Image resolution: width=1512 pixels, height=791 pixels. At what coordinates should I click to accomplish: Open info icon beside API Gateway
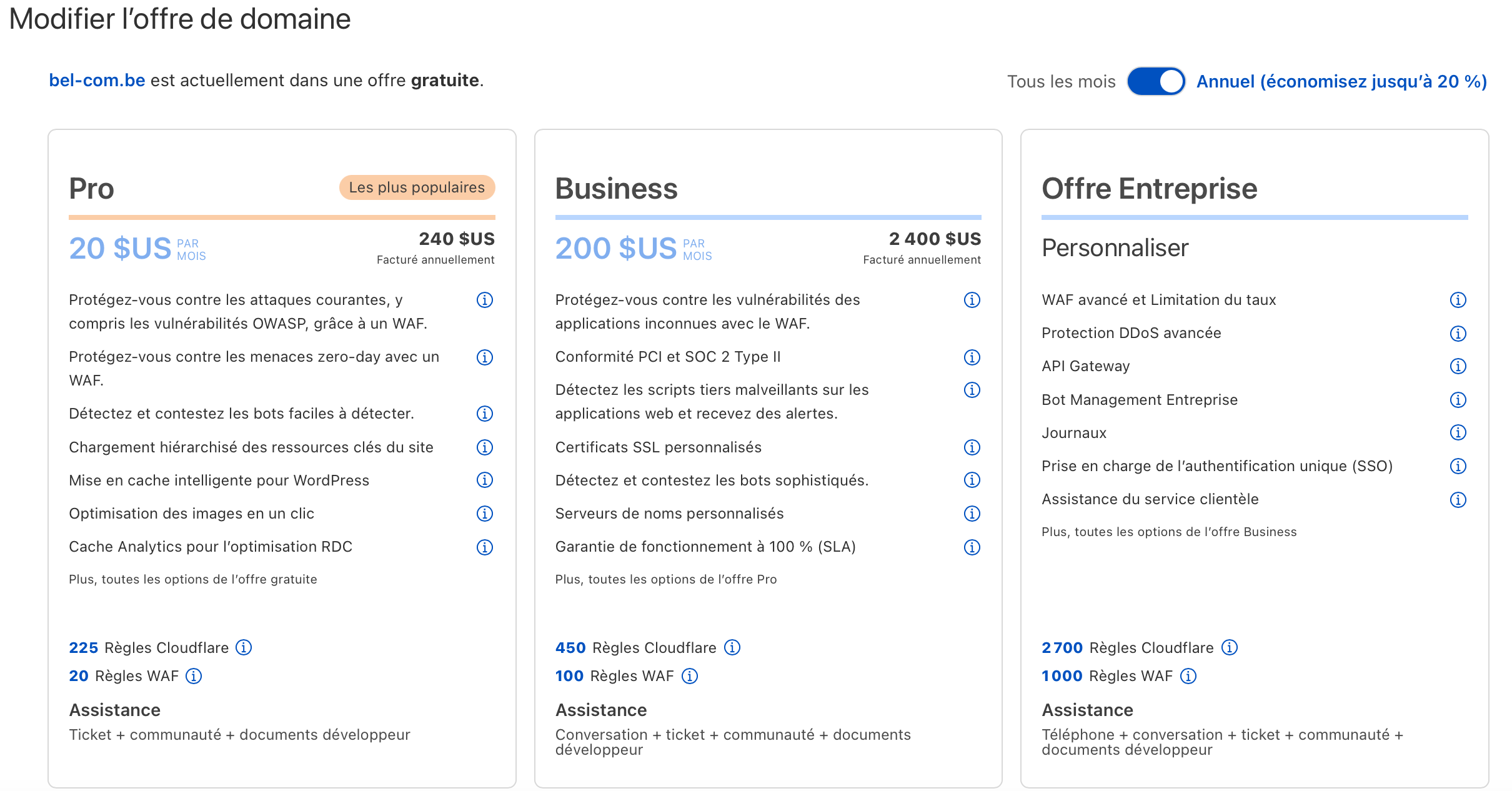coord(1458,366)
